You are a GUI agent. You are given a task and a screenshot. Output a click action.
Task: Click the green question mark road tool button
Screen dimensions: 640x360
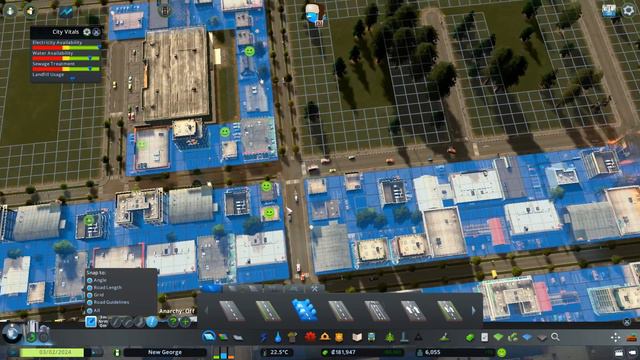pyautogui.click(x=173, y=322)
